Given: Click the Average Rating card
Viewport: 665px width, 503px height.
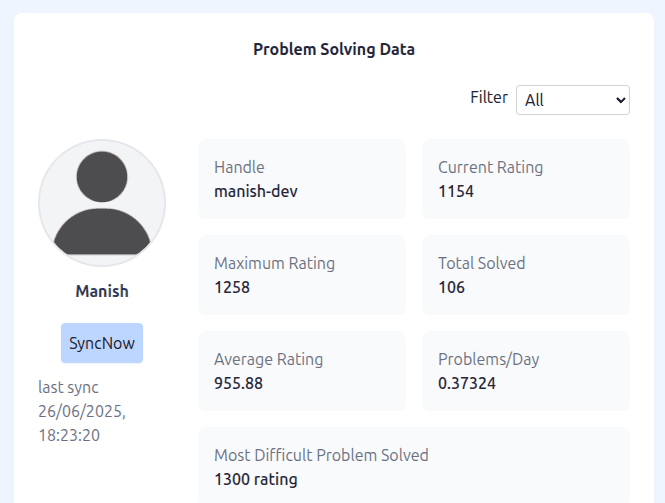Looking at the screenshot, I should click(x=302, y=371).
